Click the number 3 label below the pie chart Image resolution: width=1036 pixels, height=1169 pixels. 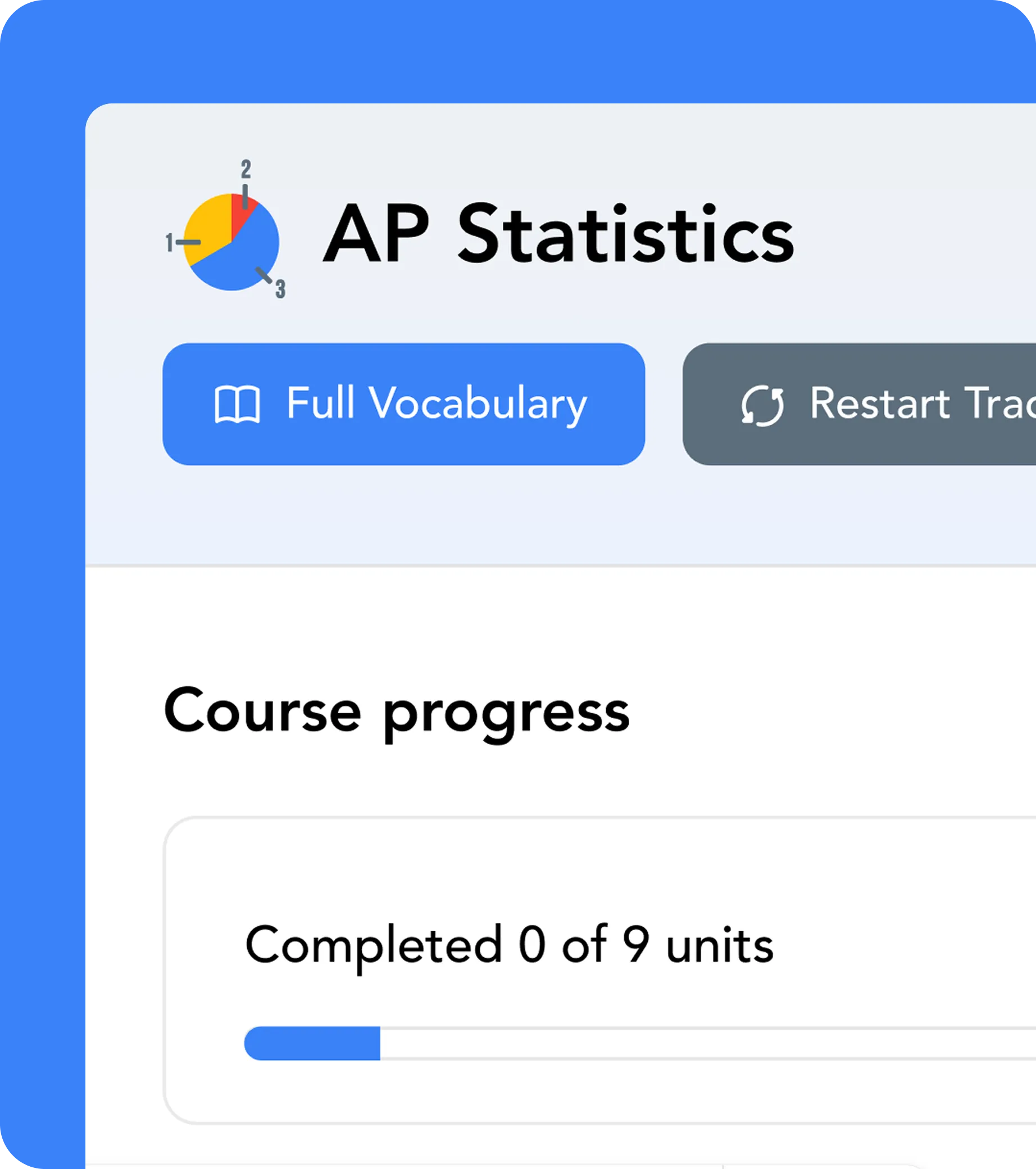[x=280, y=289]
